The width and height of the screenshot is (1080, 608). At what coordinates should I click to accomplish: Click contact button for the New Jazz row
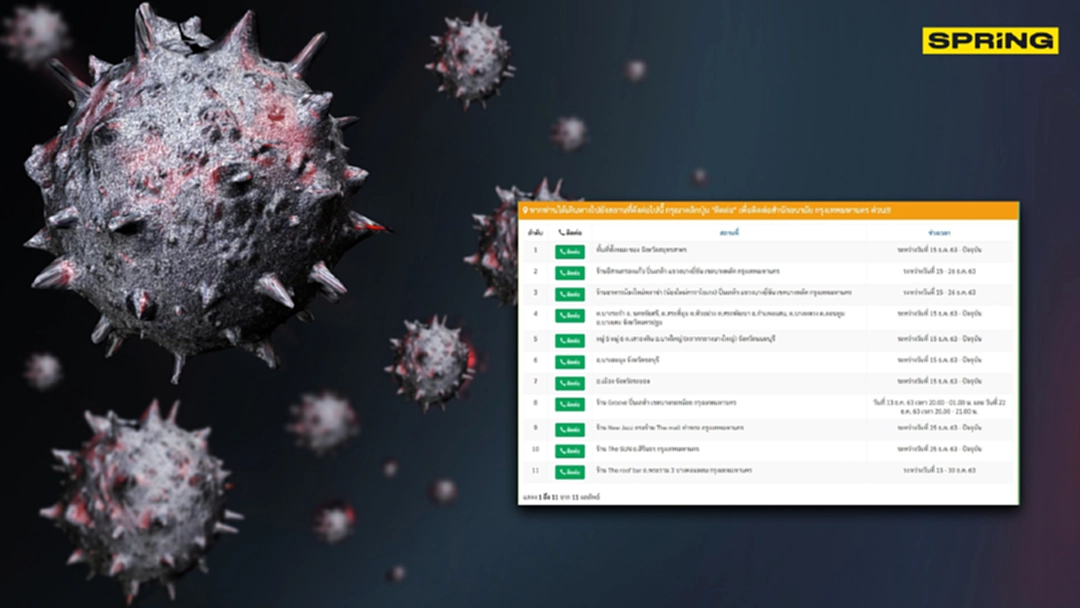570,429
